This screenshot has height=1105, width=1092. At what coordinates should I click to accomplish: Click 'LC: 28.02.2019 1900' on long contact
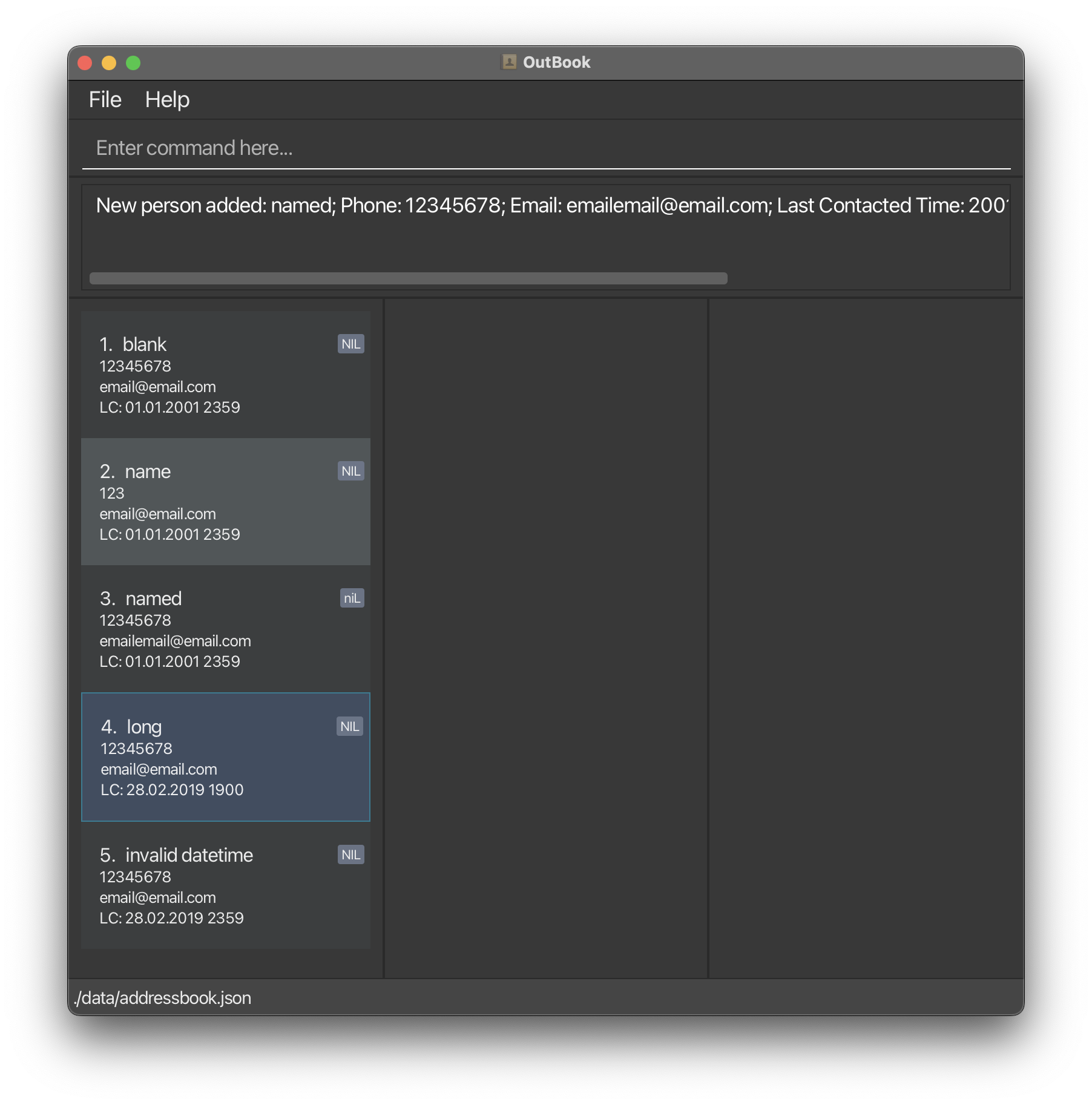pyautogui.click(x=172, y=790)
